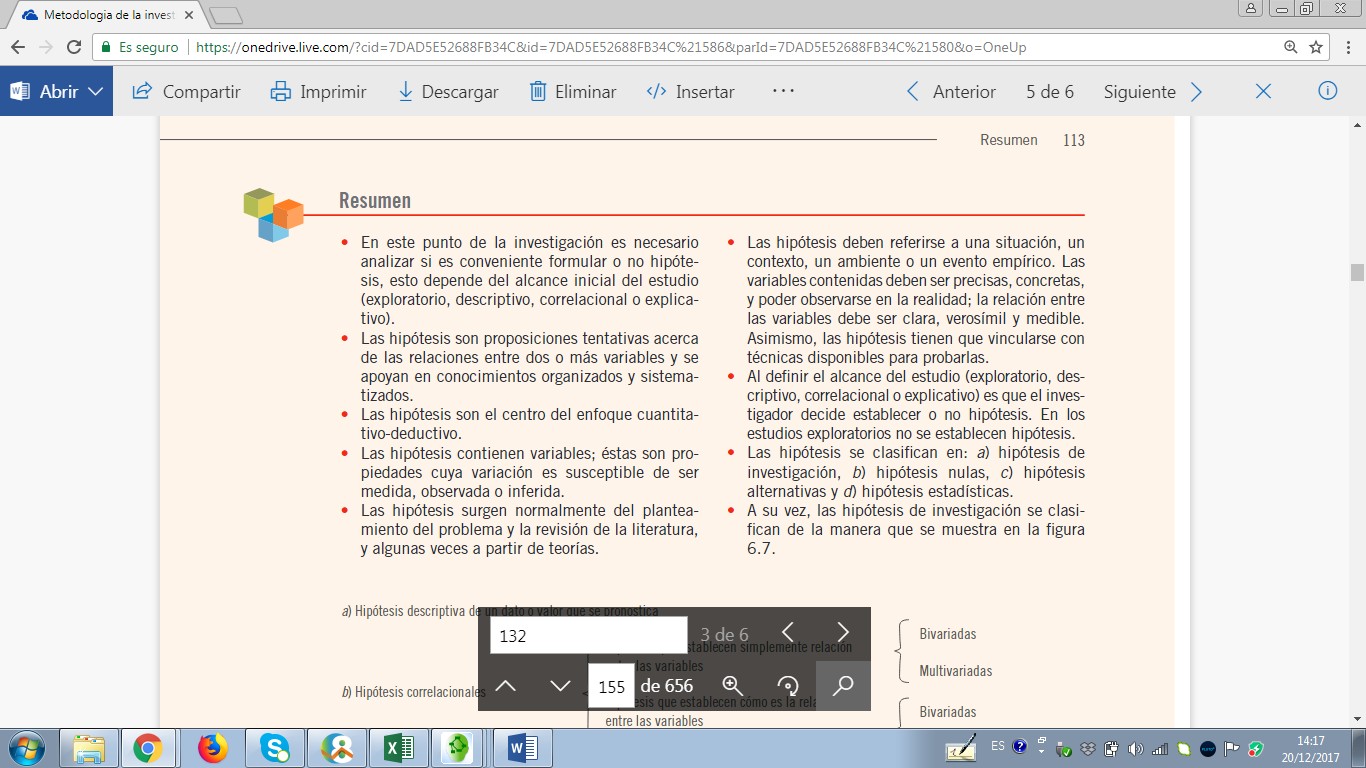
Task: Click the search text field containing 132
Action: (x=588, y=635)
